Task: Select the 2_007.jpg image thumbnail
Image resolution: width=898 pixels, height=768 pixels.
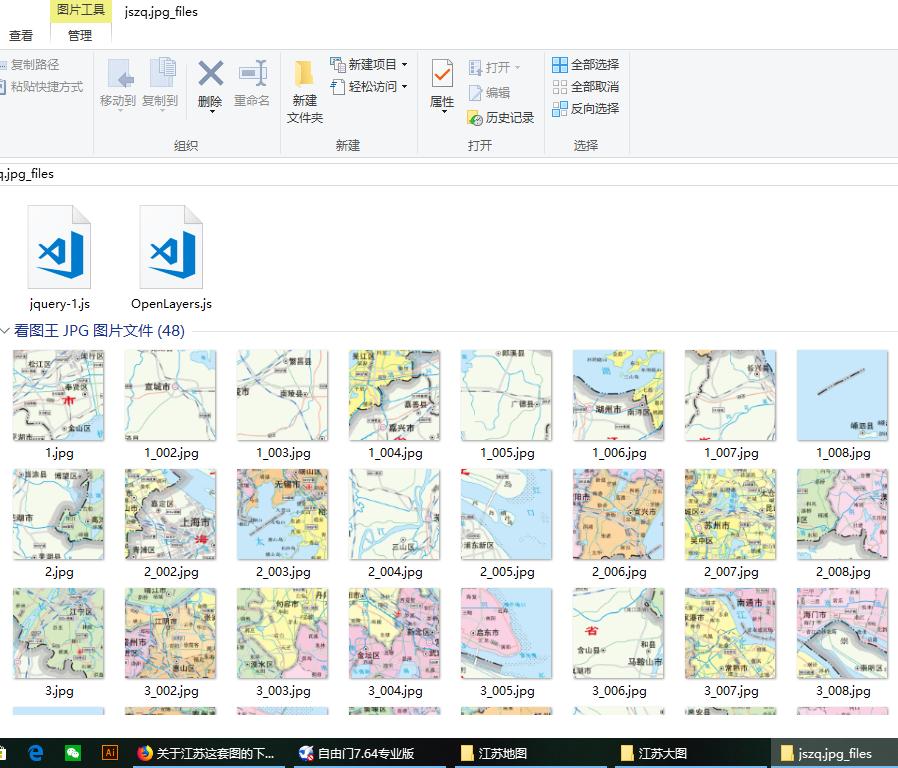Action: coord(730,514)
